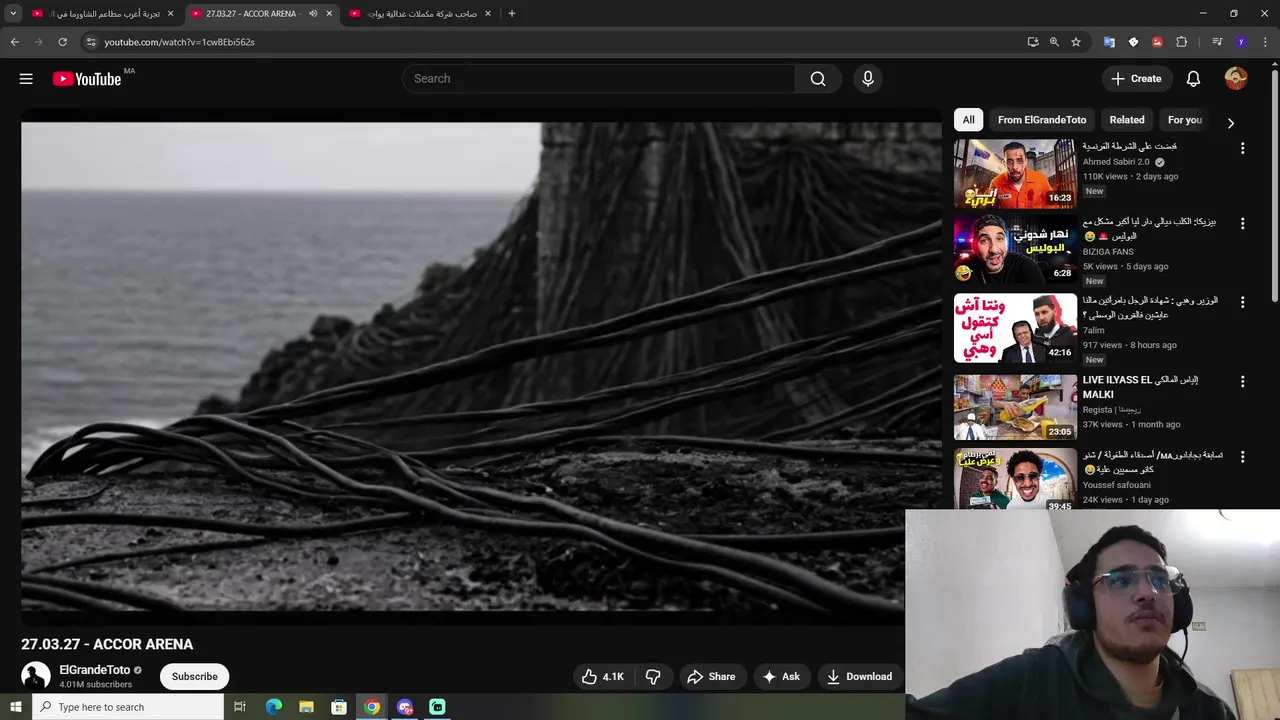This screenshot has width=1280, height=720.
Task: Open the 23:05 Ilyass El Malki thumbnail
Action: (x=1015, y=407)
